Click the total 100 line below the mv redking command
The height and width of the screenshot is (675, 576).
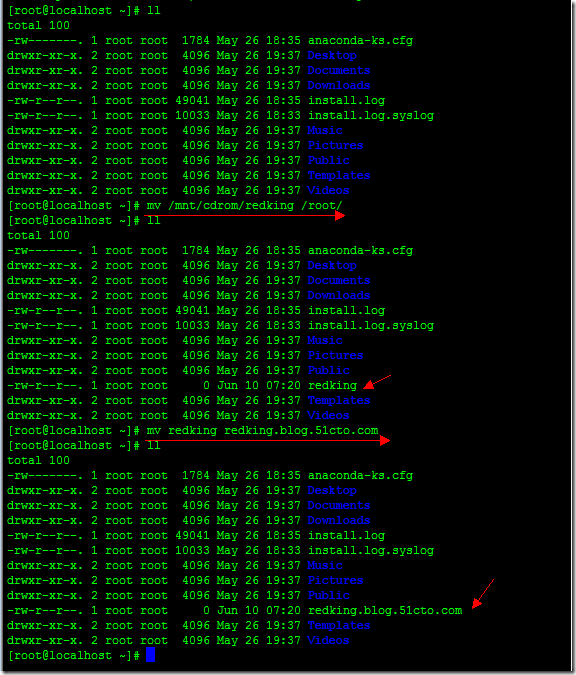(x=38, y=461)
